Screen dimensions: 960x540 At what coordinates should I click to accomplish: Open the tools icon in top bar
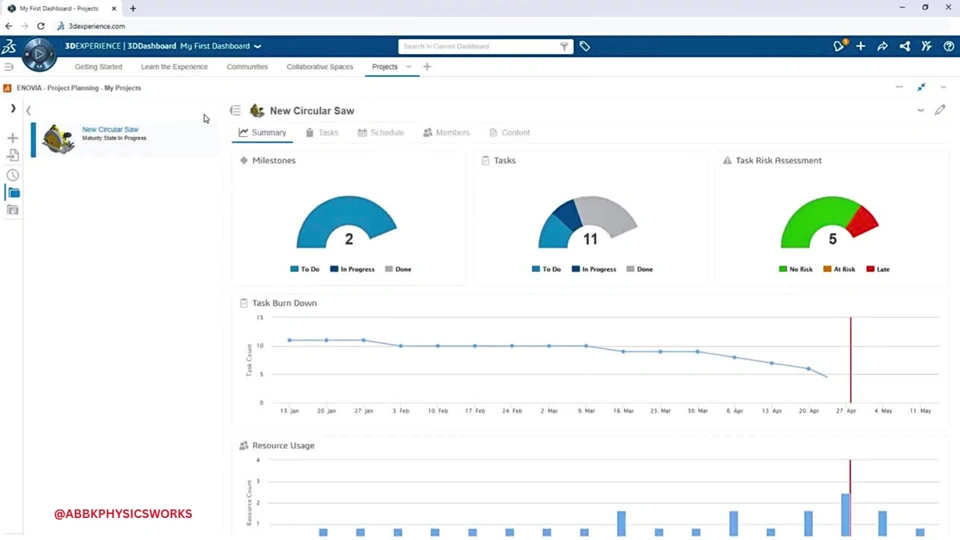(x=926, y=47)
